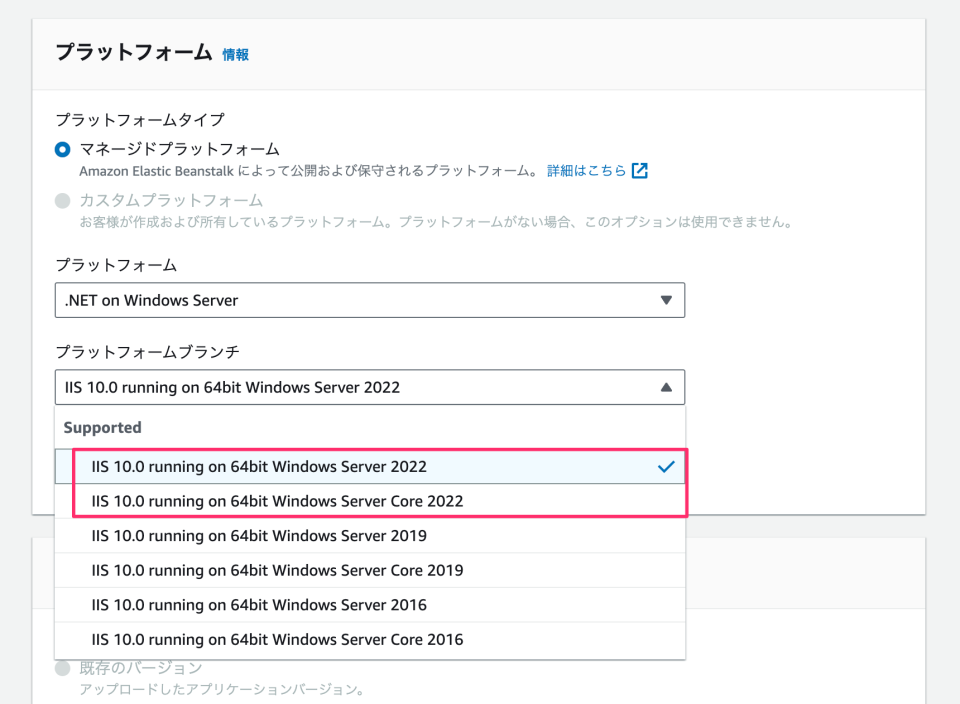Select the マネージドプラットフォーム radio button
Image resolution: width=960 pixels, height=704 pixels.
point(63,148)
